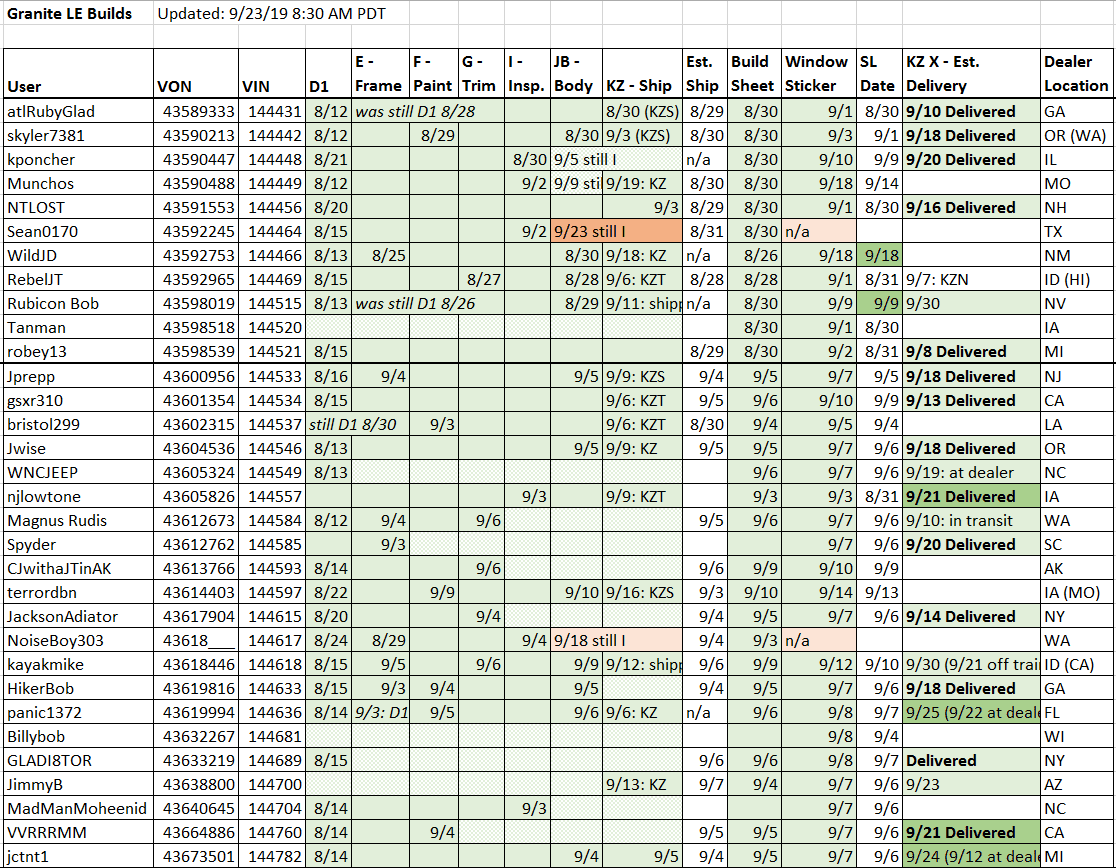Select the 'Updated: 9/23/19 8:30 AM PDT' cell
The image size is (1116, 868).
click(271, 14)
